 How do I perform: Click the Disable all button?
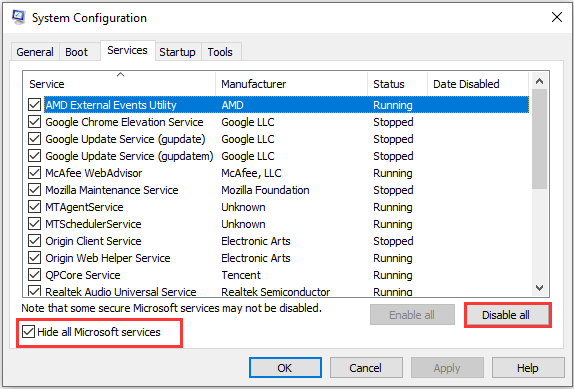pos(506,315)
